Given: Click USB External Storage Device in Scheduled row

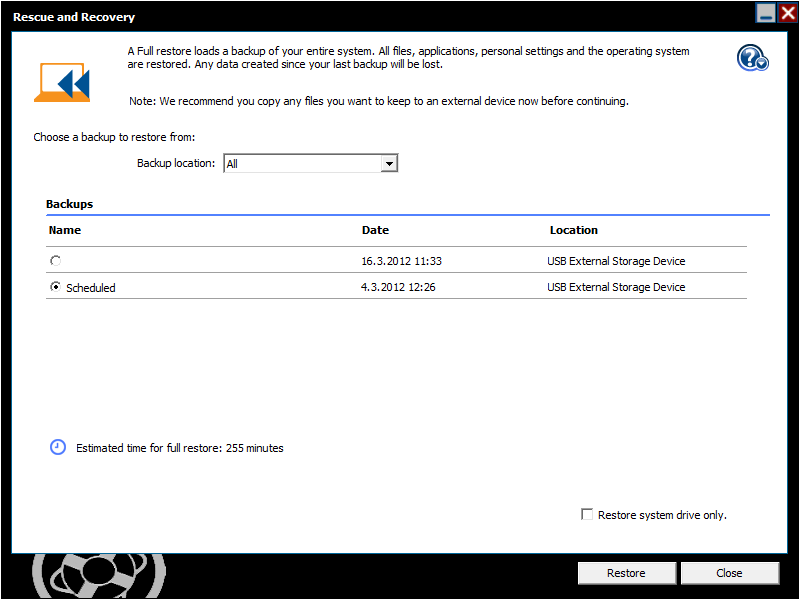Looking at the screenshot, I should tap(616, 288).
